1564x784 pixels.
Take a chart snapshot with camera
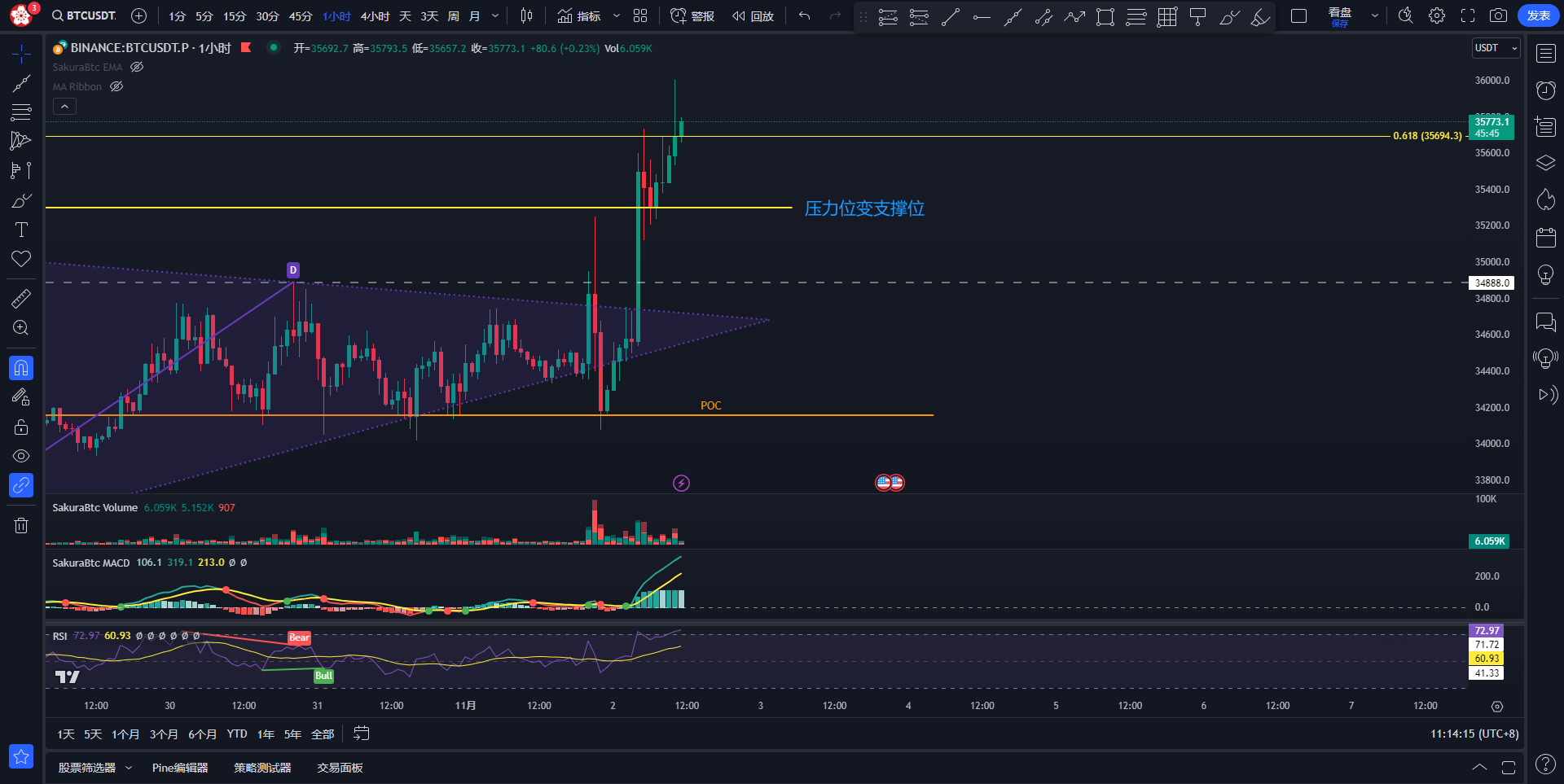click(1498, 15)
